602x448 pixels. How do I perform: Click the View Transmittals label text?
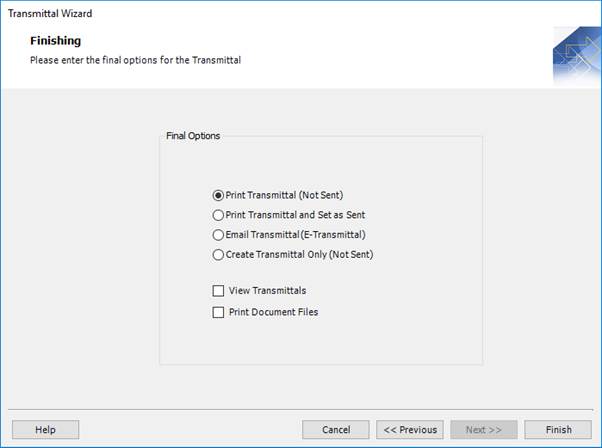tap(267, 291)
